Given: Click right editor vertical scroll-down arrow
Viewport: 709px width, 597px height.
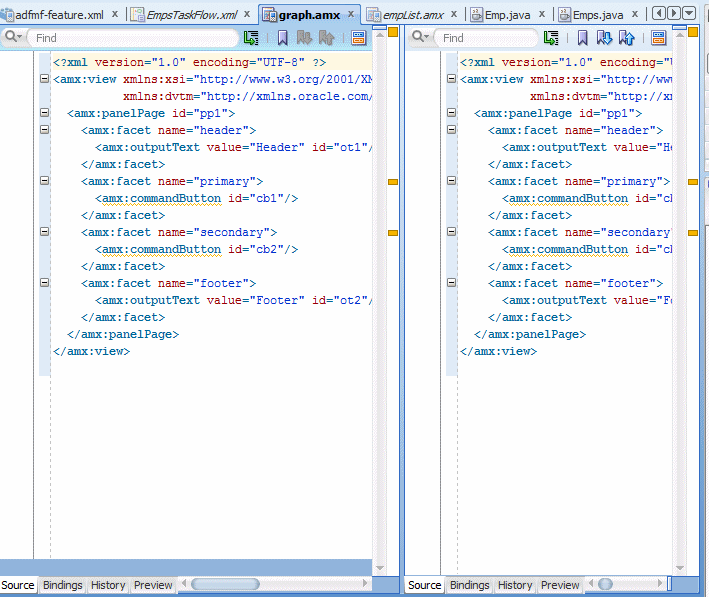Looking at the screenshot, I should [x=680, y=568].
